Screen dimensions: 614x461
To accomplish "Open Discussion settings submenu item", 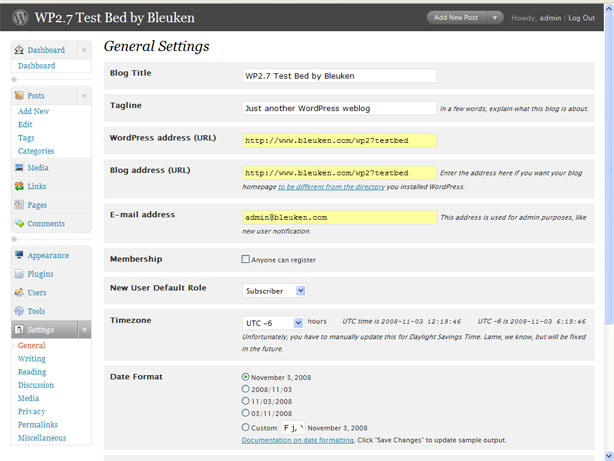I will 36,385.
